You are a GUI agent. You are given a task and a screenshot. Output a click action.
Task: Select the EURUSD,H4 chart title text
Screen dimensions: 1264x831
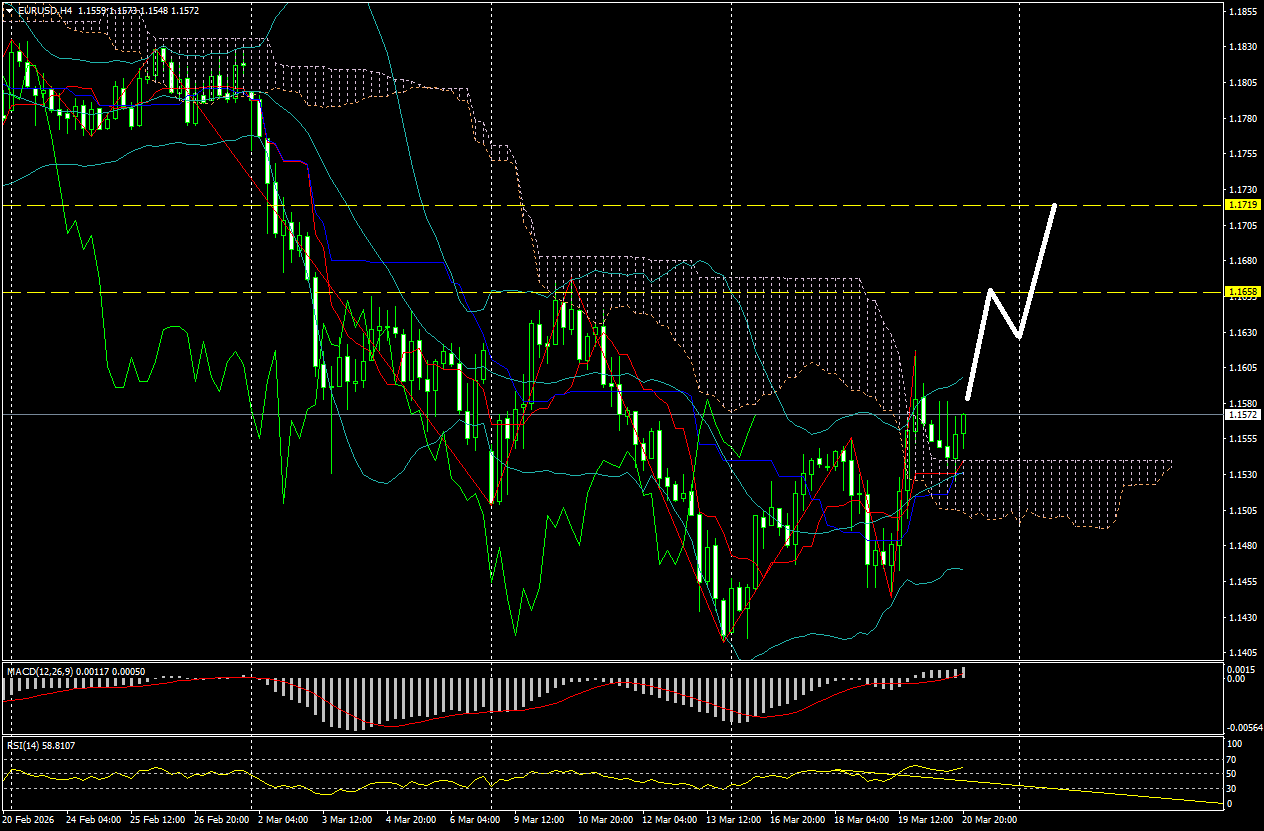pyautogui.click(x=44, y=10)
